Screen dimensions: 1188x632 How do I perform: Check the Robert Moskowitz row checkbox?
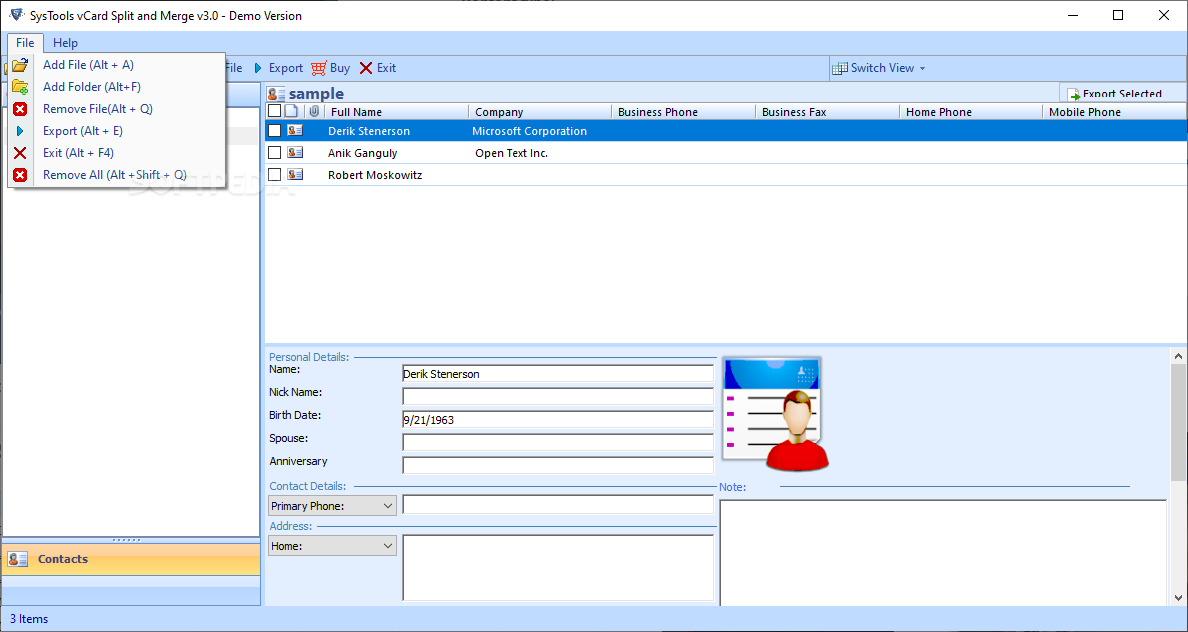[x=274, y=175]
